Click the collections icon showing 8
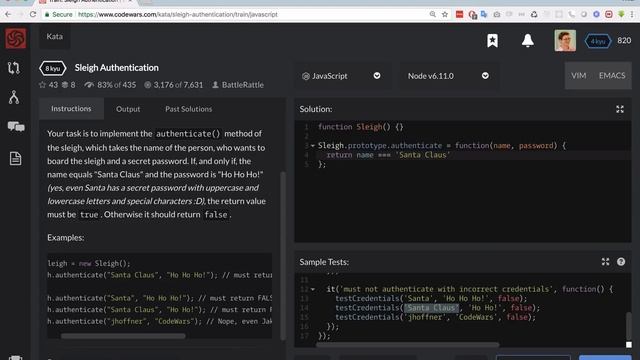 68,85
